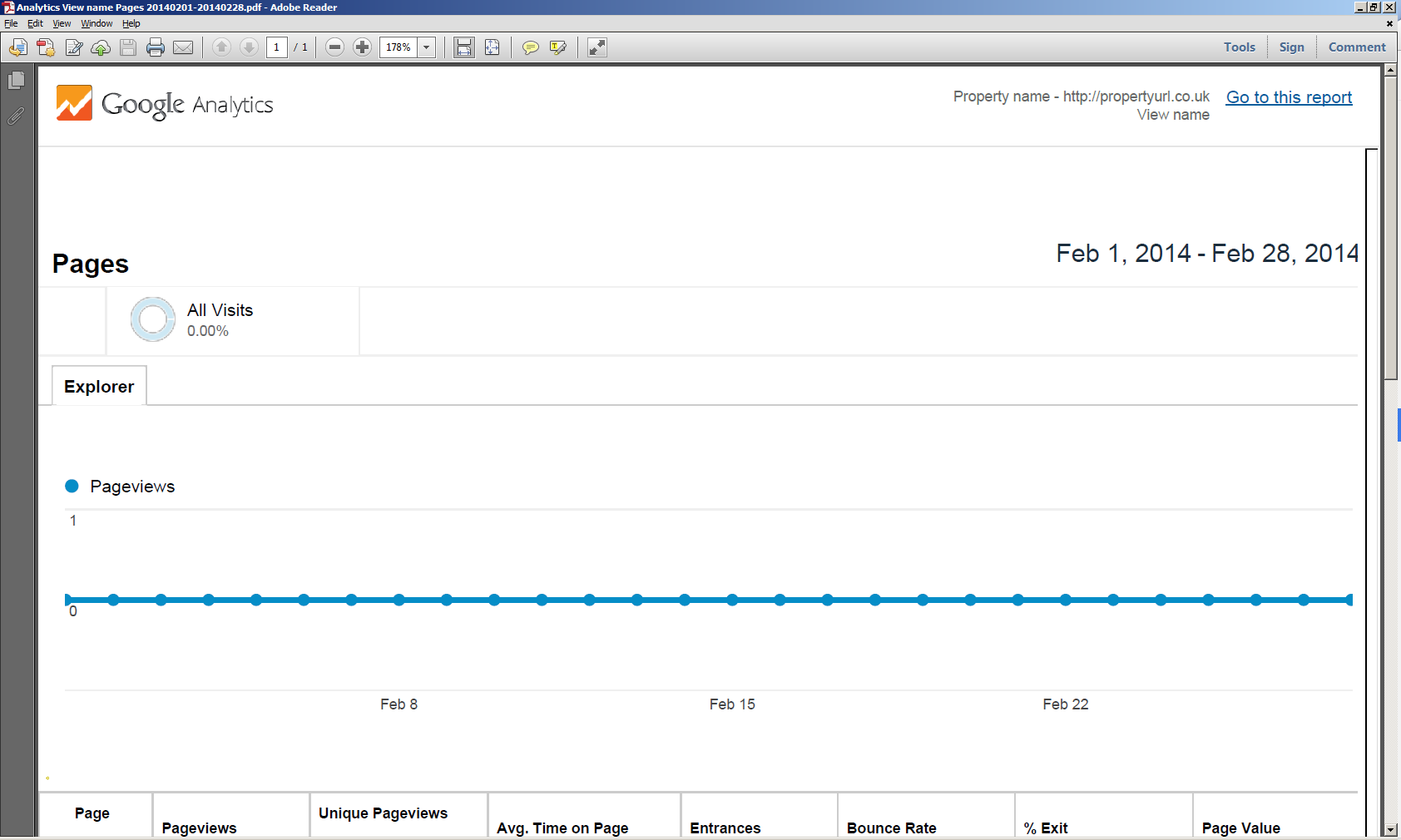Open the page thumbnails panel
The height and width of the screenshot is (840, 1401).
tap(16, 81)
